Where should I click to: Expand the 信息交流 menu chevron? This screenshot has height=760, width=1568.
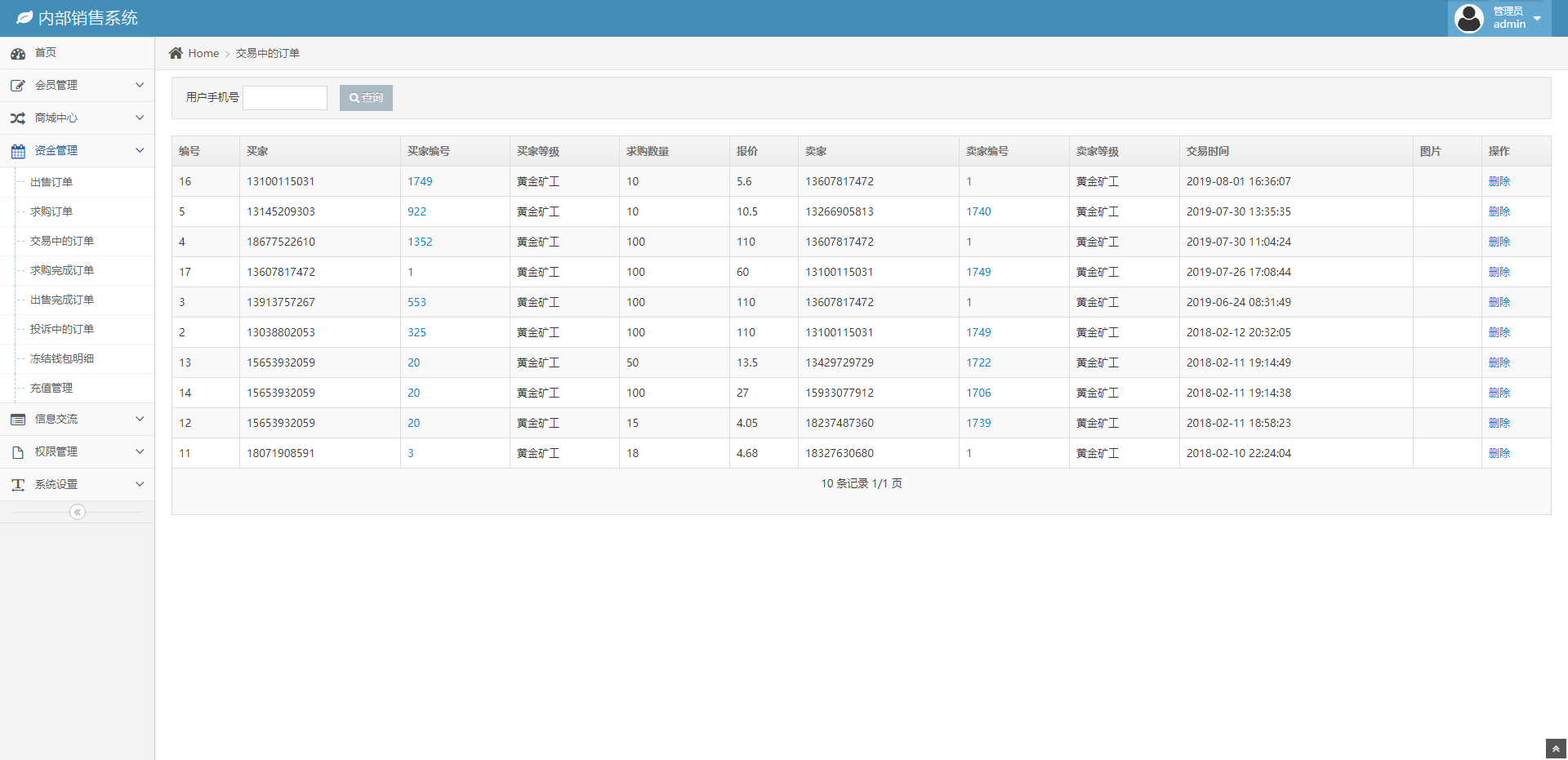click(140, 419)
